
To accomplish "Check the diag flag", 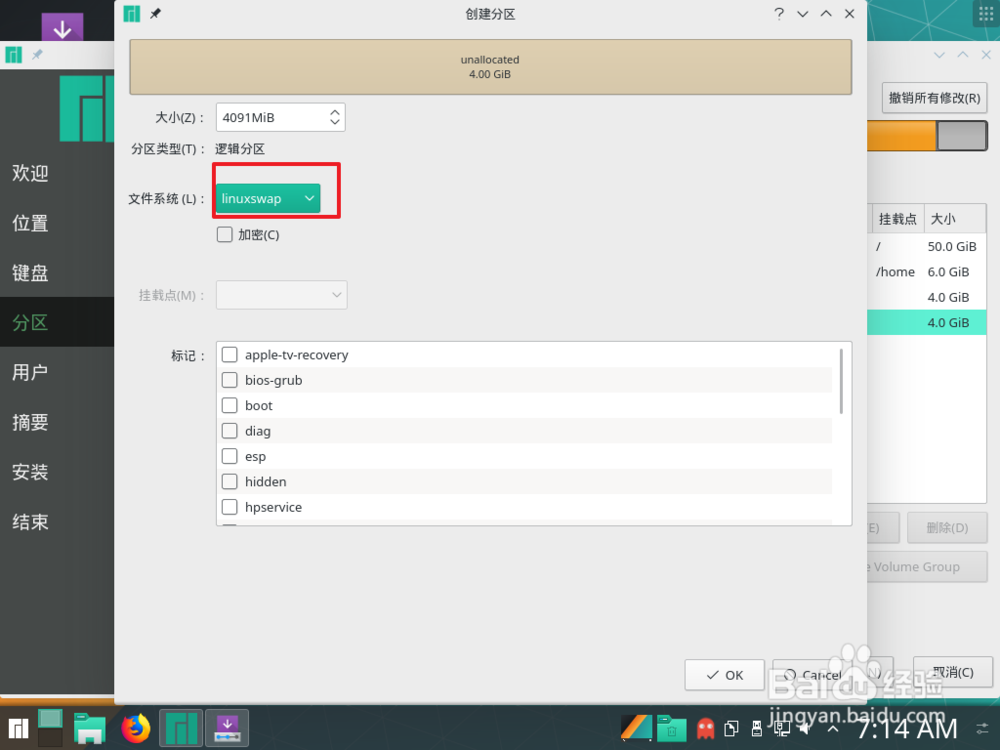I will coord(230,431).
